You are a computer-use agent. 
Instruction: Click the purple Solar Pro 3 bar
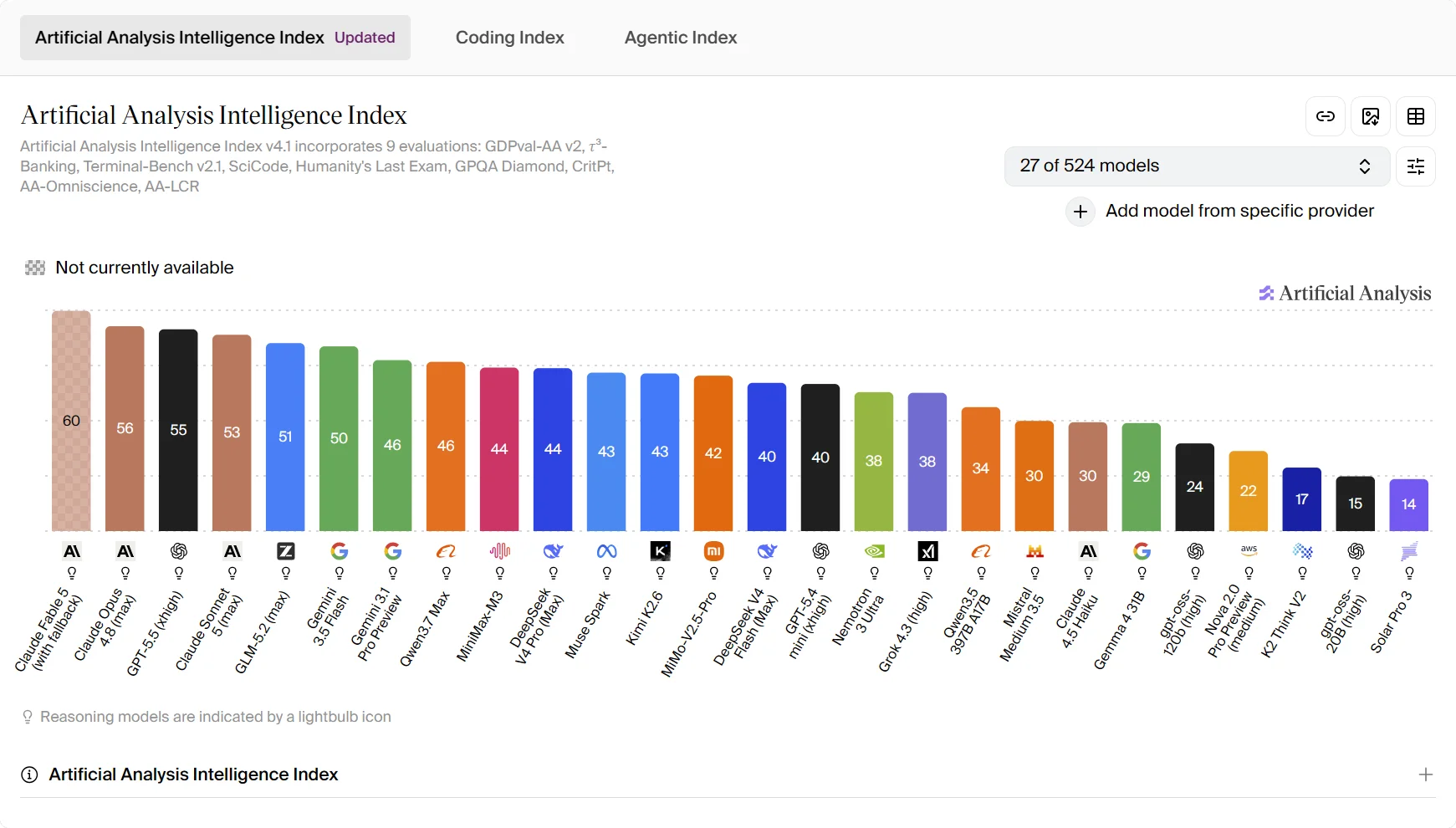pyautogui.click(x=1408, y=505)
